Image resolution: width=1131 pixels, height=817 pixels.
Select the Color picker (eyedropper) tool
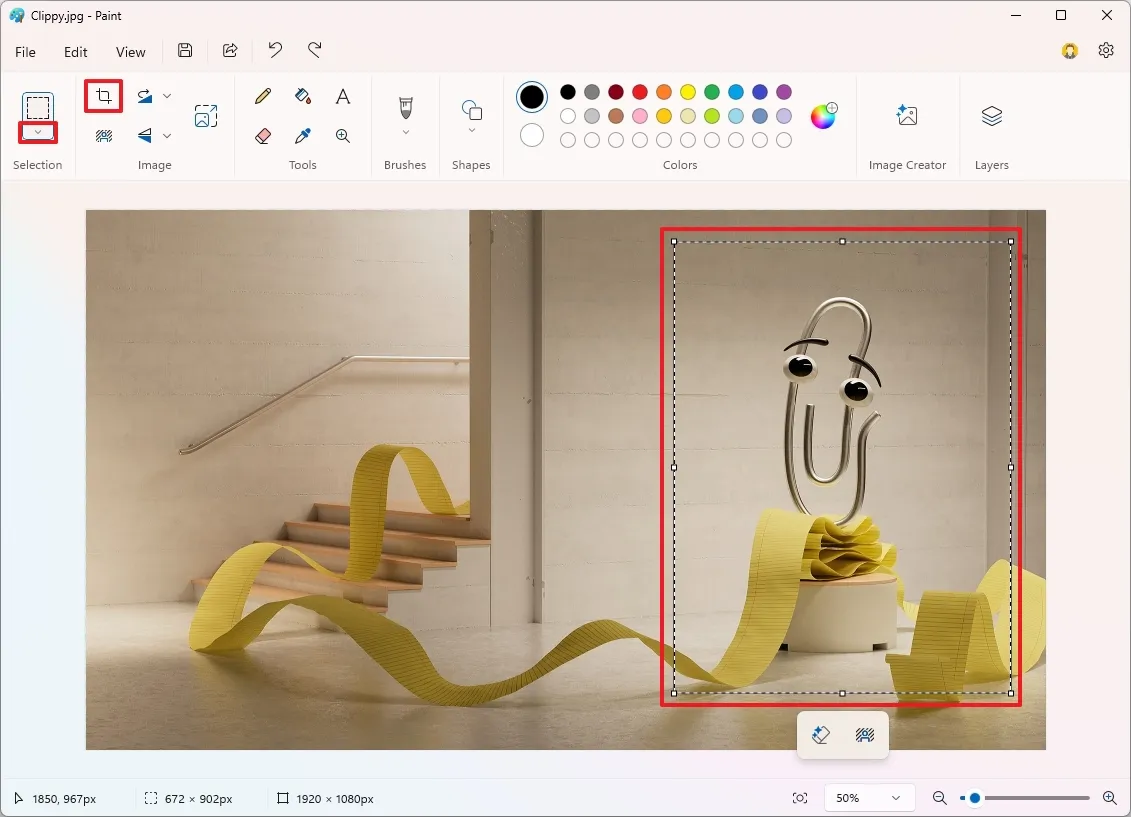coord(302,135)
